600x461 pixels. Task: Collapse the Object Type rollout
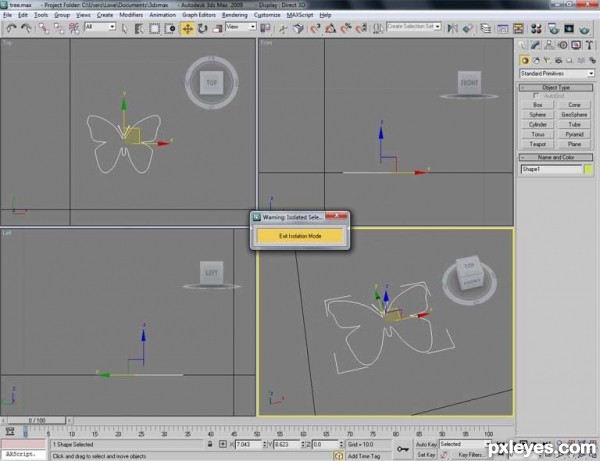click(x=556, y=88)
